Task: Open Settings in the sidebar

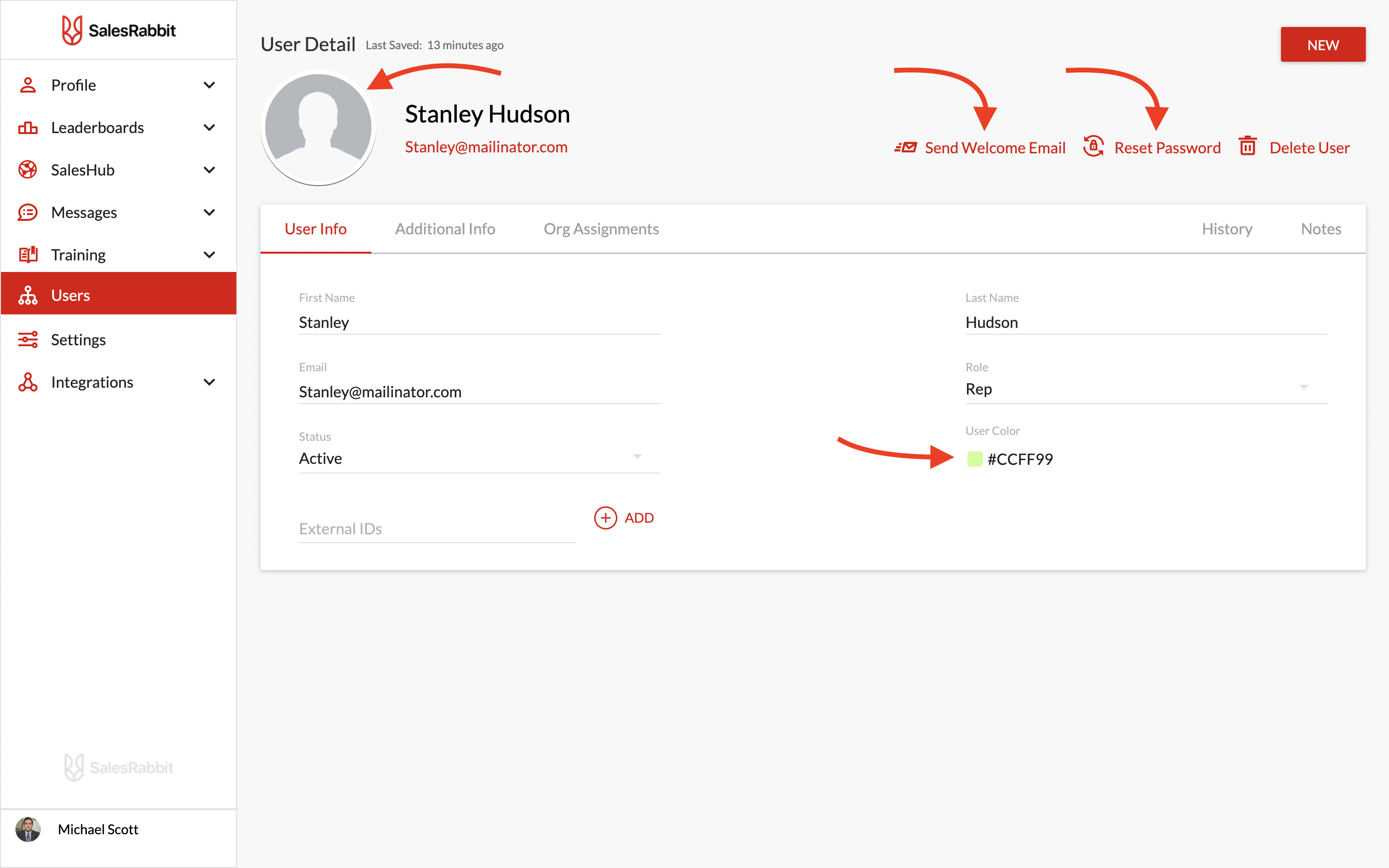Action: pyautogui.click(x=119, y=339)
